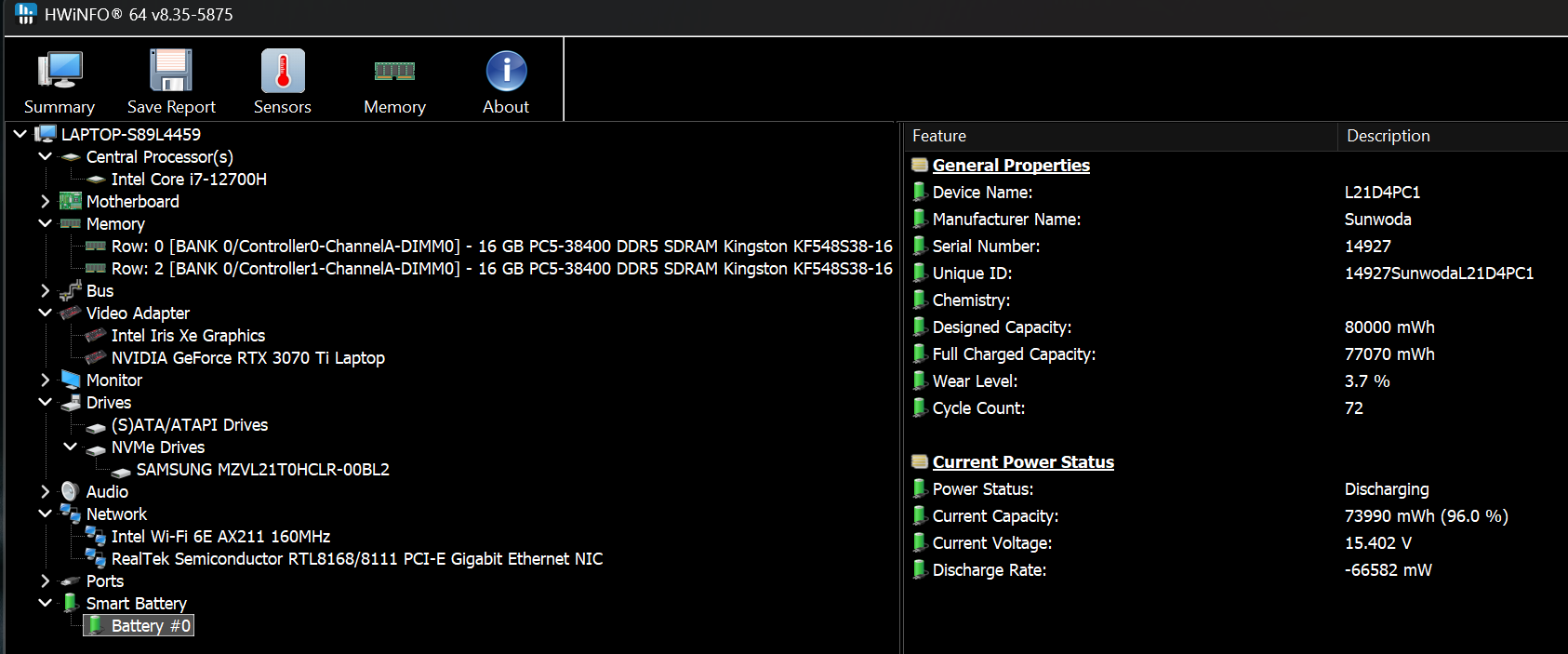Select RealTek RTL8168/8111 Ethernet NIC
The height and width of the screenshot is (654, 1568).
tap(357, 558)
